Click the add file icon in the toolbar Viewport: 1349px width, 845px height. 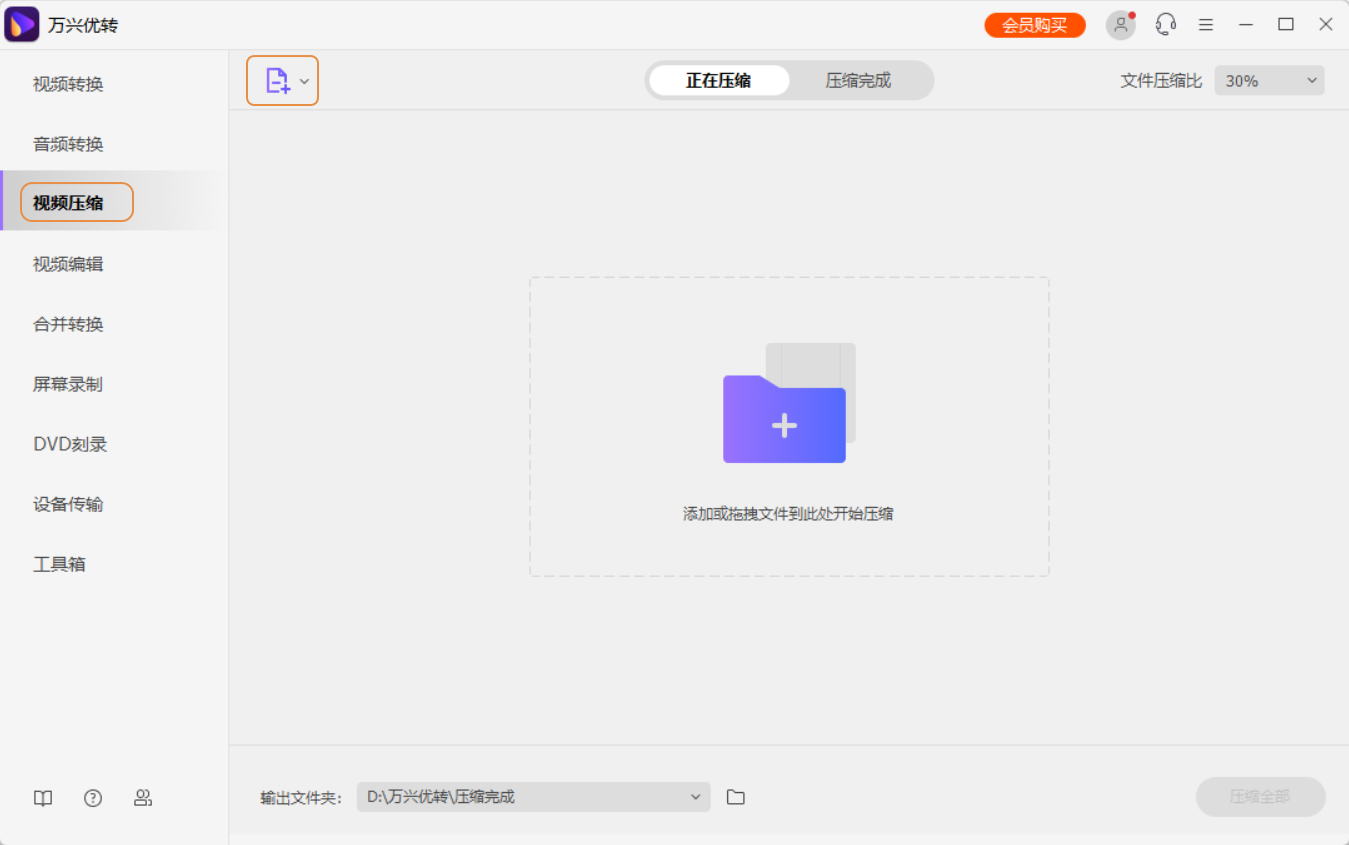point(277,80)
